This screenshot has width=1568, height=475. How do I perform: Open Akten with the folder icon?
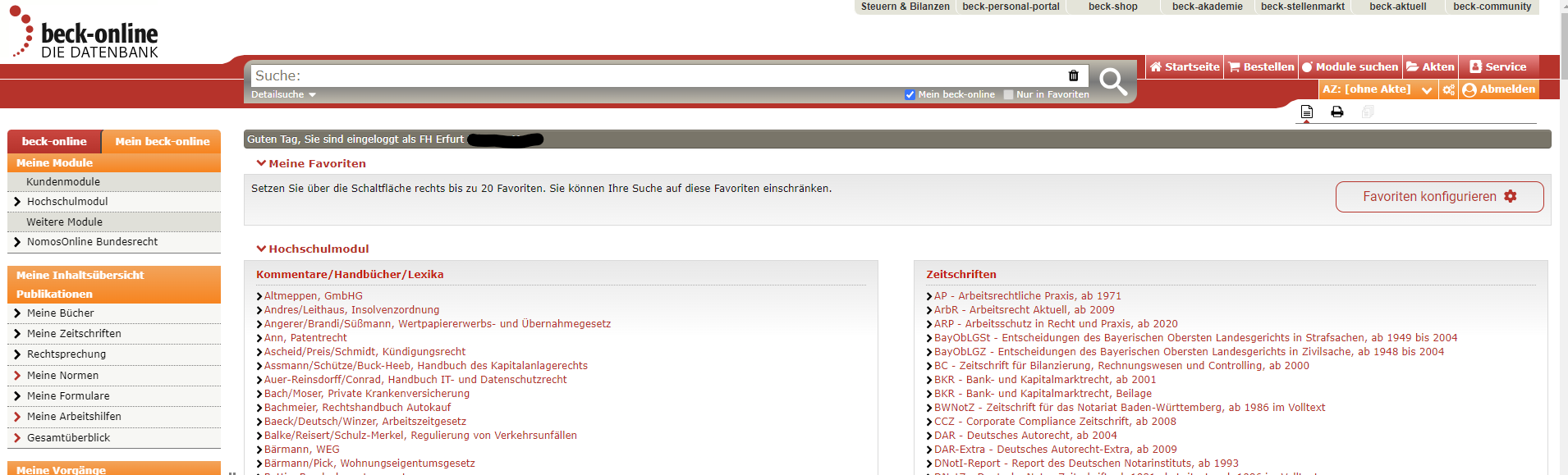point(1430,67)
